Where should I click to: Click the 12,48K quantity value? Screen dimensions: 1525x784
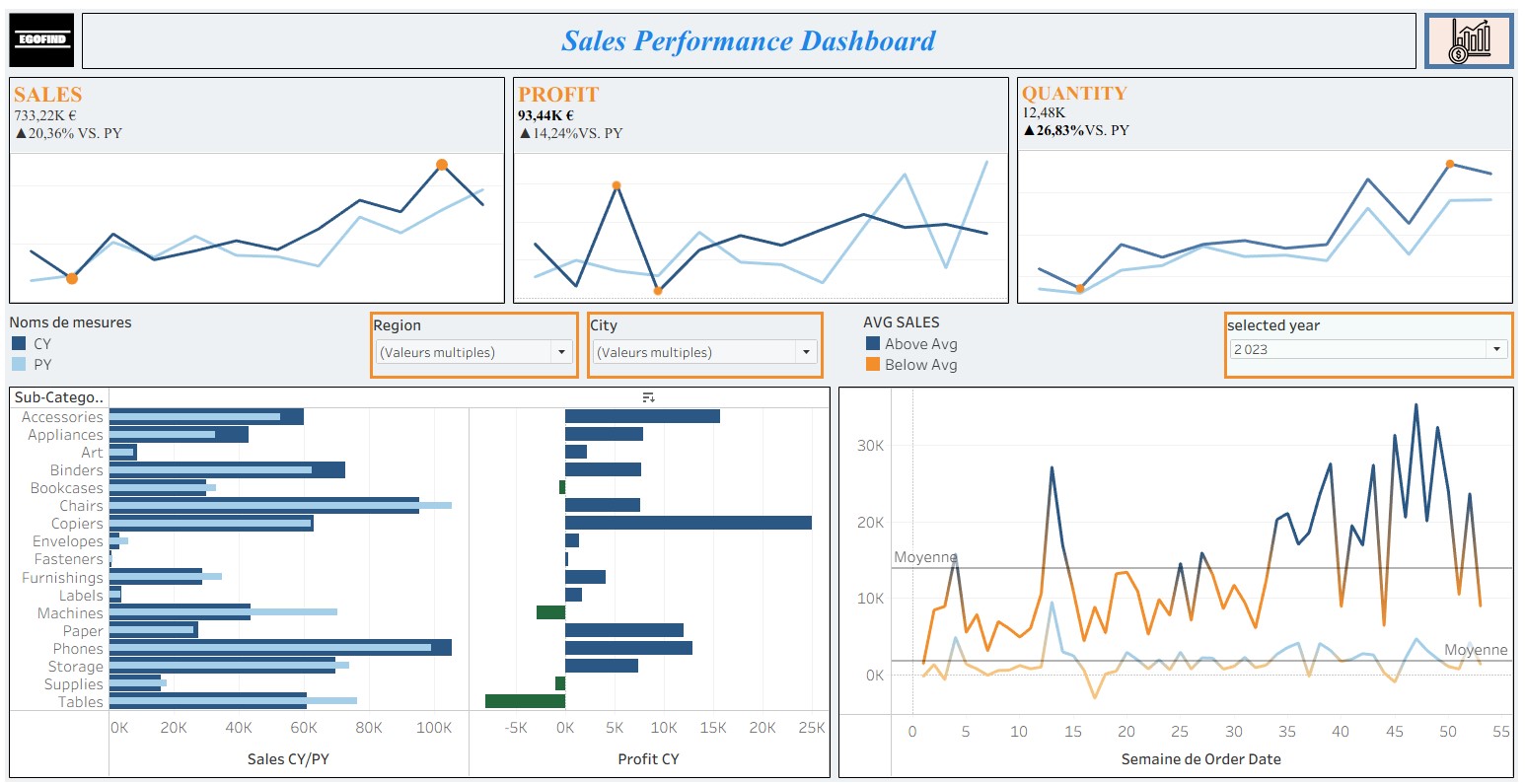[x=1044, y=112]
